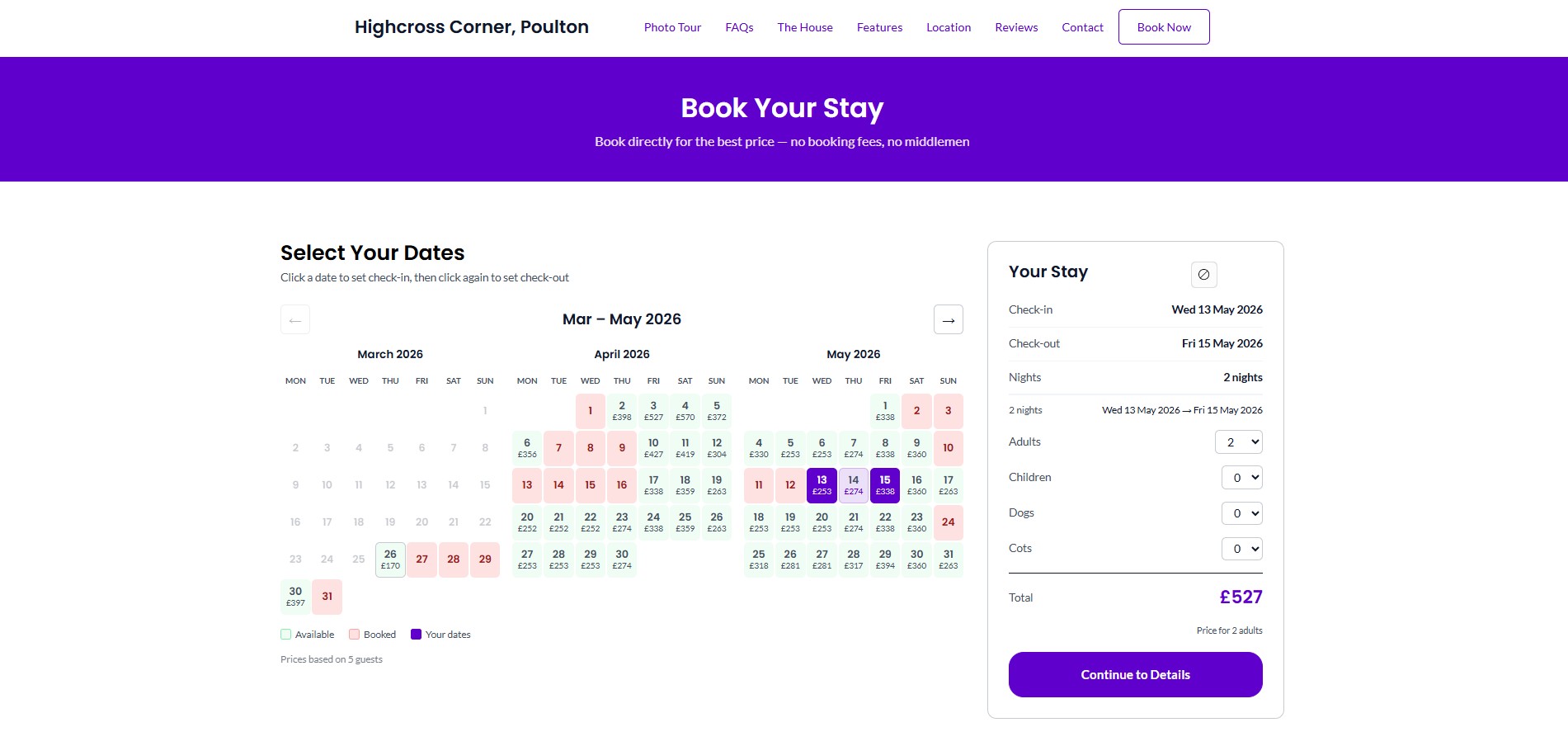Click the previous-months arrow icon

pyautogui.click(x=294, y=319)
